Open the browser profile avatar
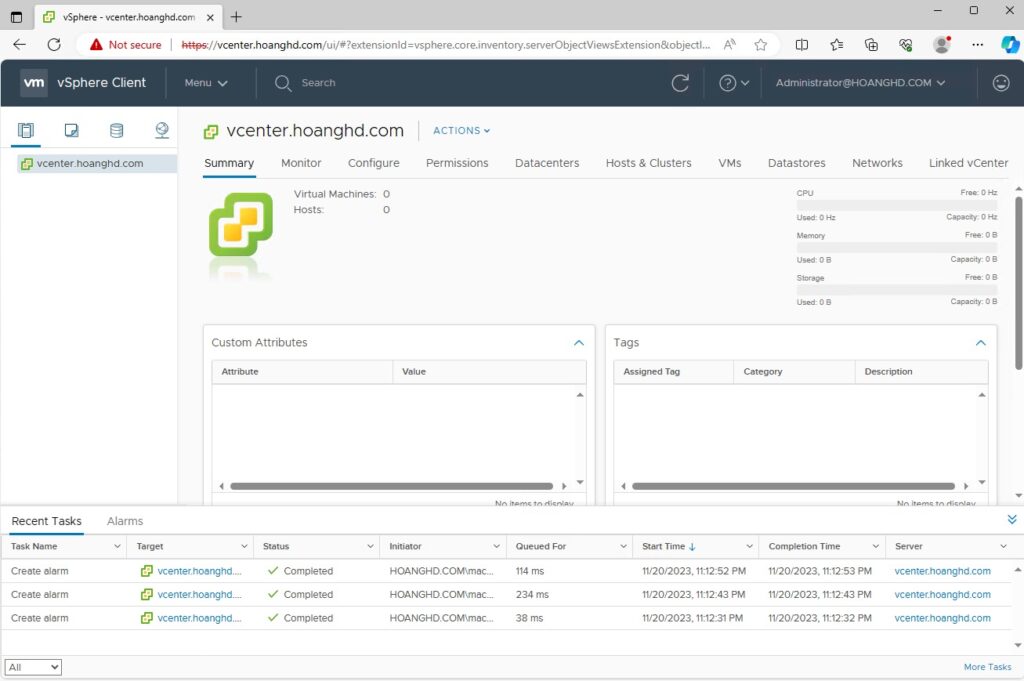The height and width of the screenshot is (681, 1024). click(942, 44)
